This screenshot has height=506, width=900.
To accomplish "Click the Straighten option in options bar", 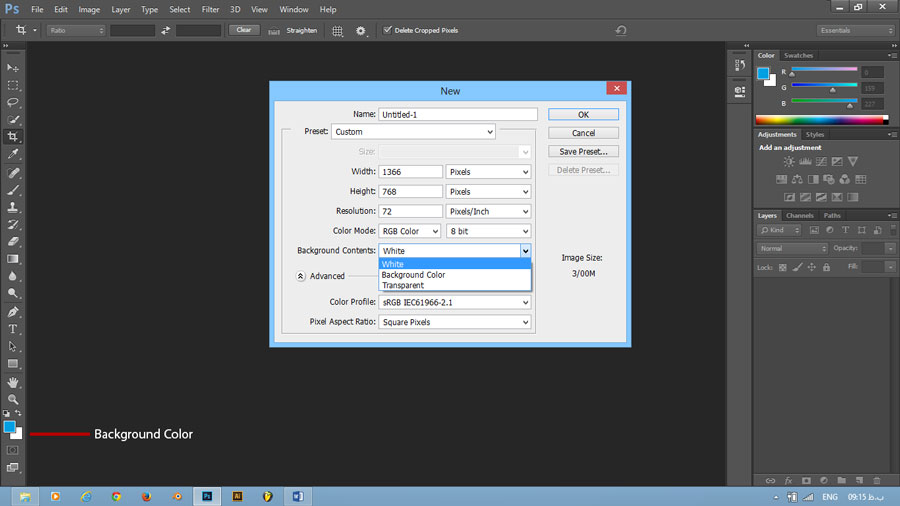I will (x=293, y=30).
